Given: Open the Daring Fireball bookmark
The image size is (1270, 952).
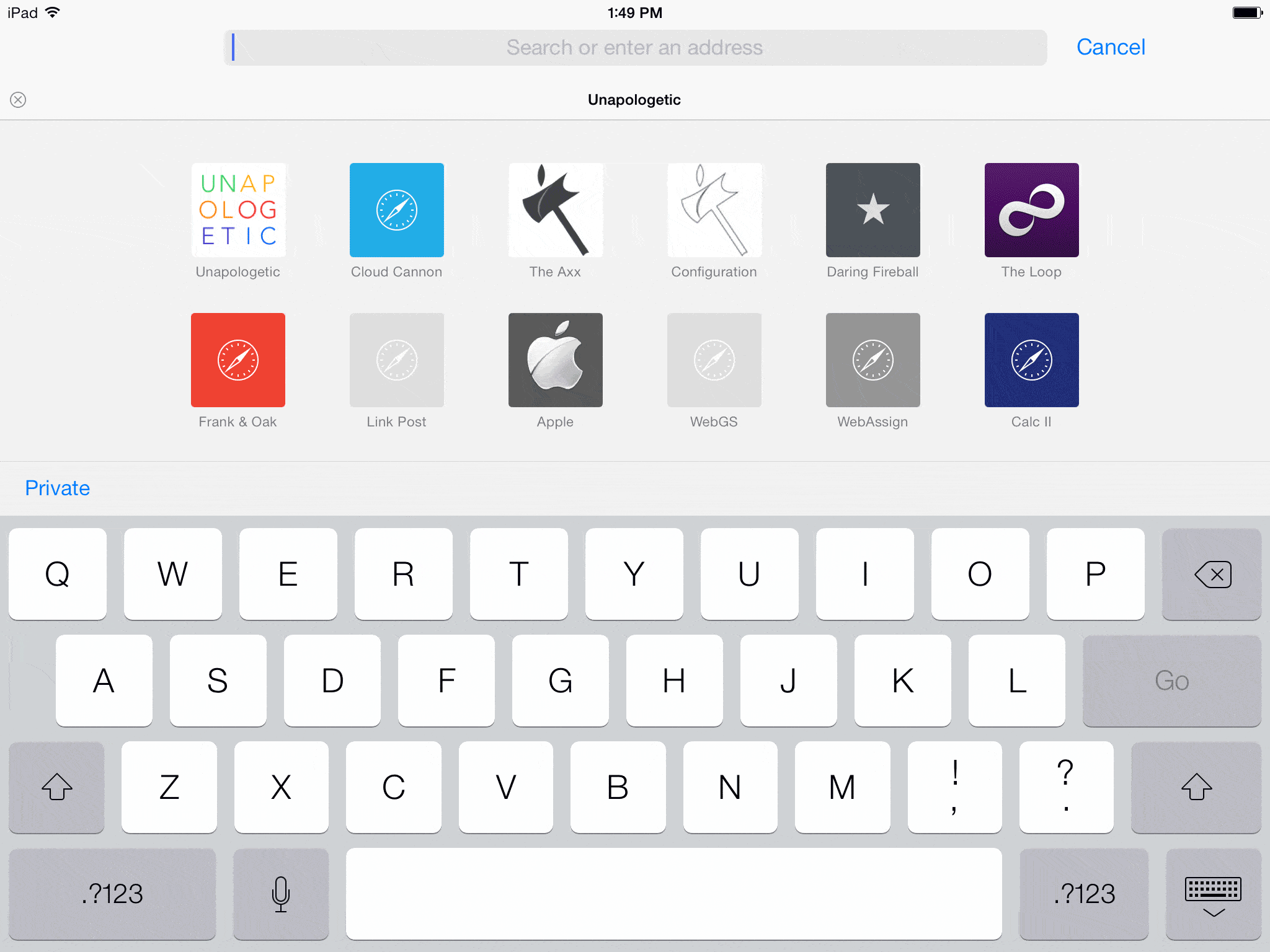Looking at the screenshot, I should 871,209.
